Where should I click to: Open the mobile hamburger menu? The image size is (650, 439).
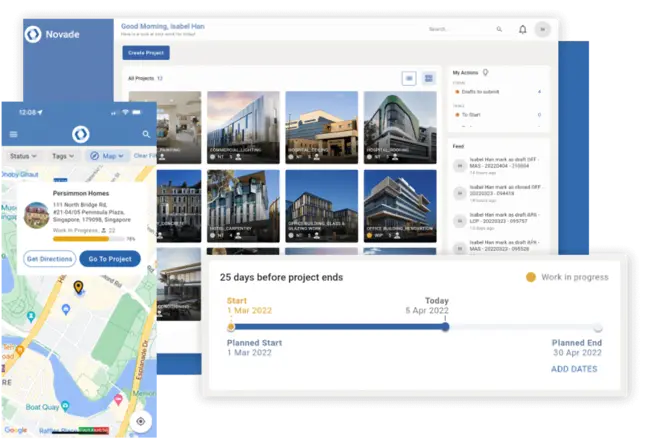tap(13, 134)
